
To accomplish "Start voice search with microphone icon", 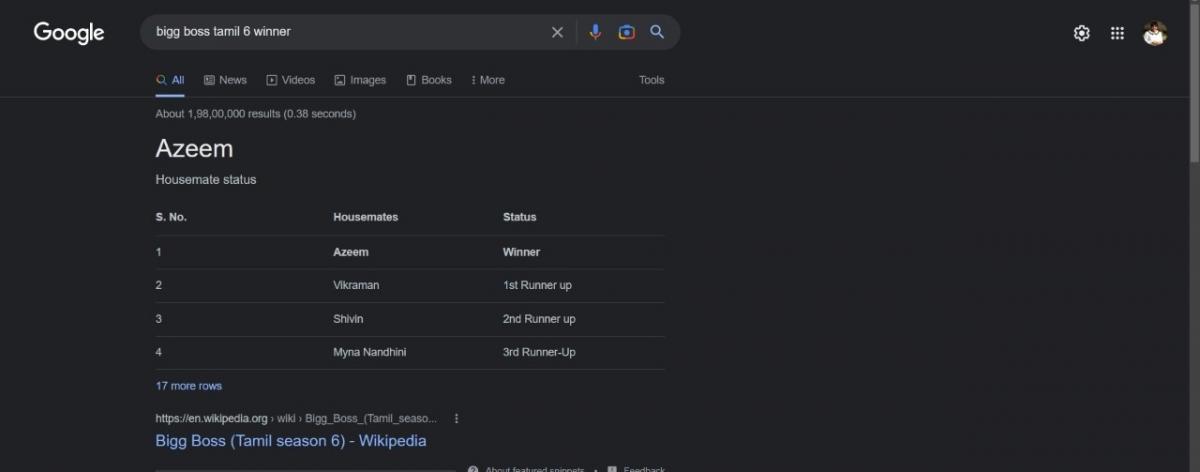I will click(x=595, y=32).
